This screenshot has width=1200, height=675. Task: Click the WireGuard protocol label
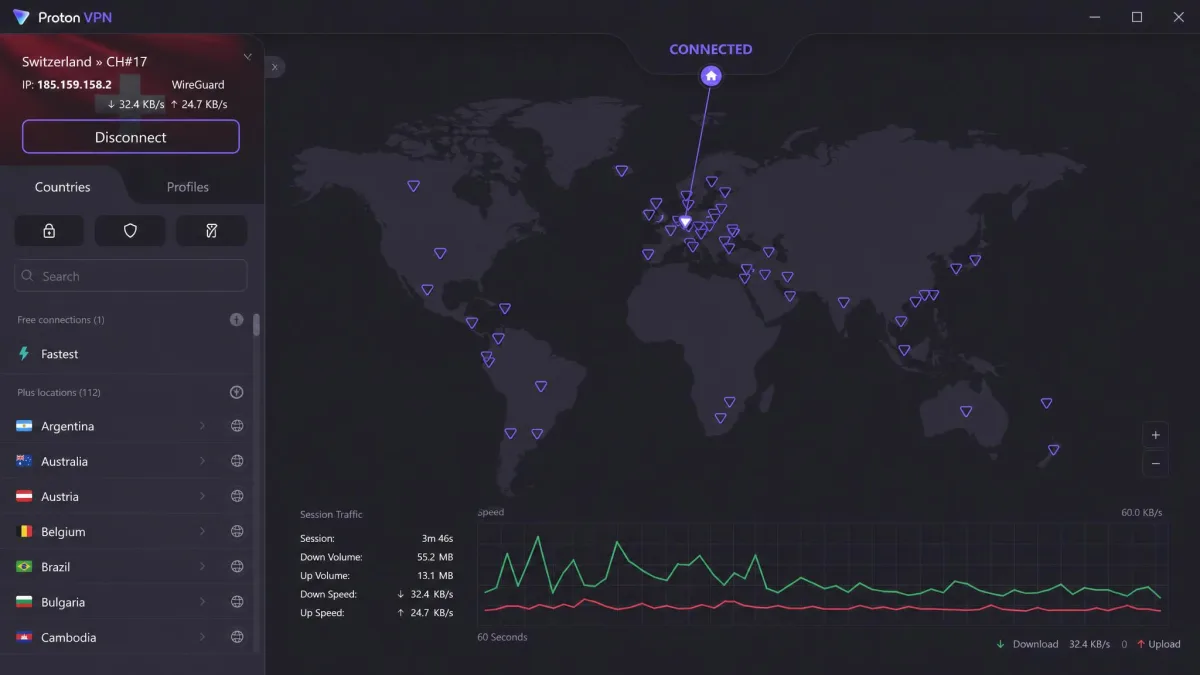[x=198, y=85]
